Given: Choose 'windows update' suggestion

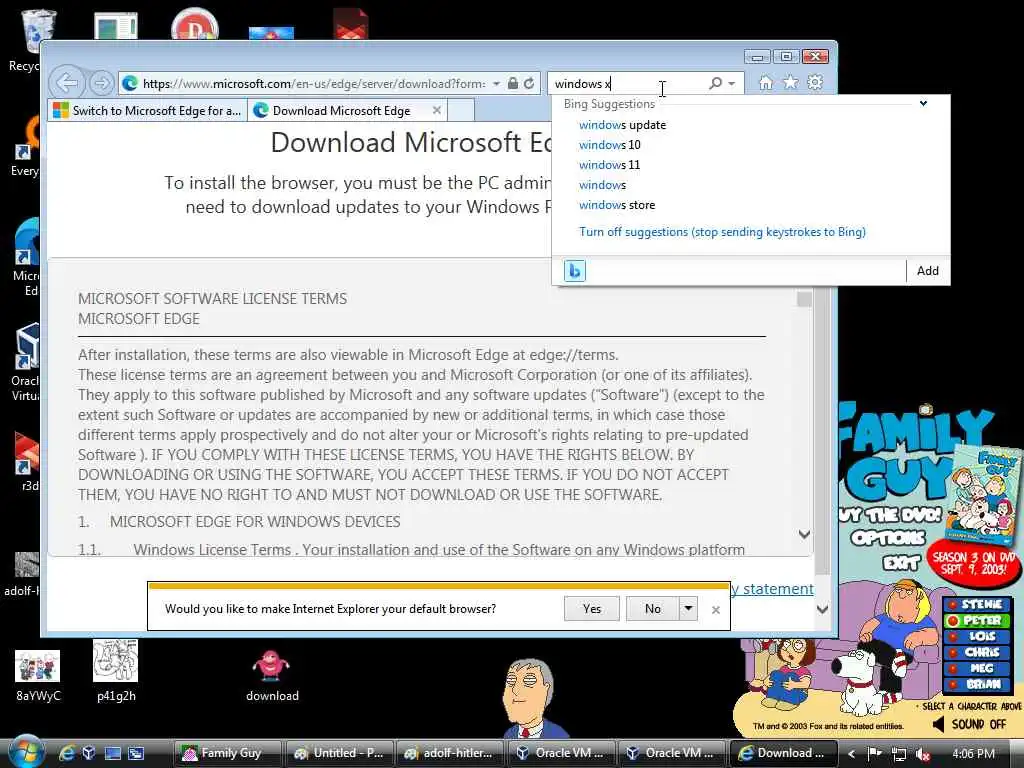Looking at the screenshot, I should pyautogui.click(x=622, y=125).
